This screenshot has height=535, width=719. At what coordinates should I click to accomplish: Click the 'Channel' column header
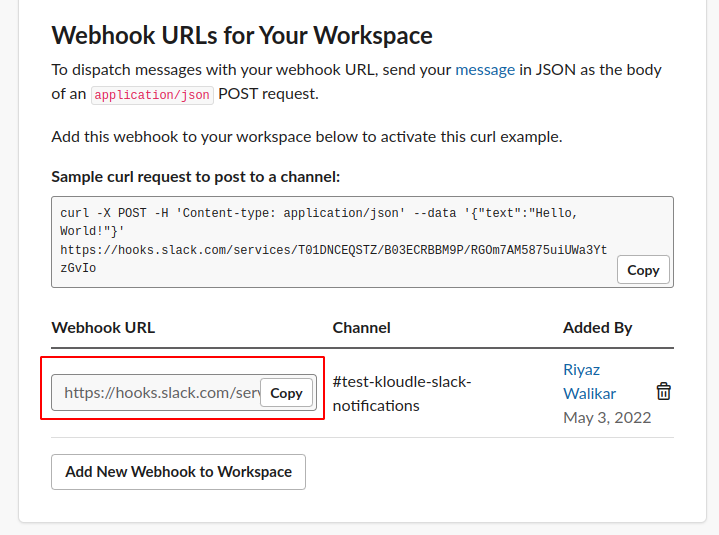click(x=361, y=328)
